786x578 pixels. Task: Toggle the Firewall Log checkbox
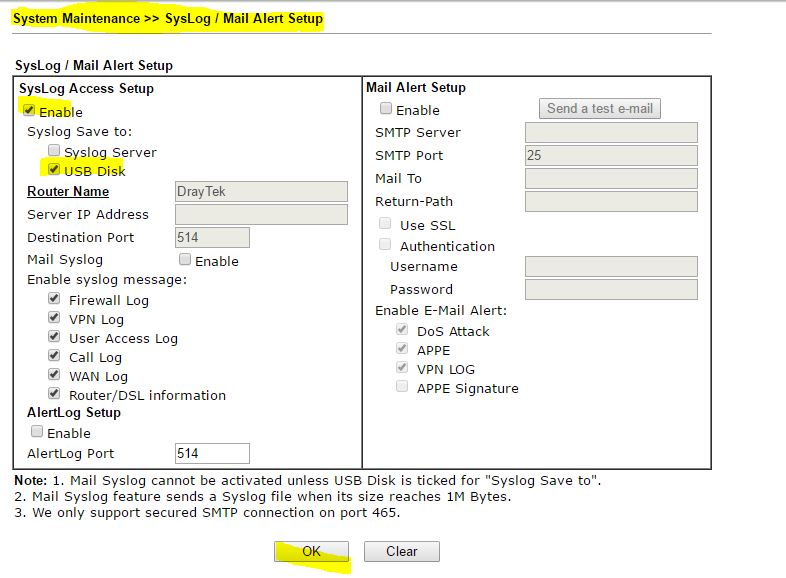coord(54,299)
